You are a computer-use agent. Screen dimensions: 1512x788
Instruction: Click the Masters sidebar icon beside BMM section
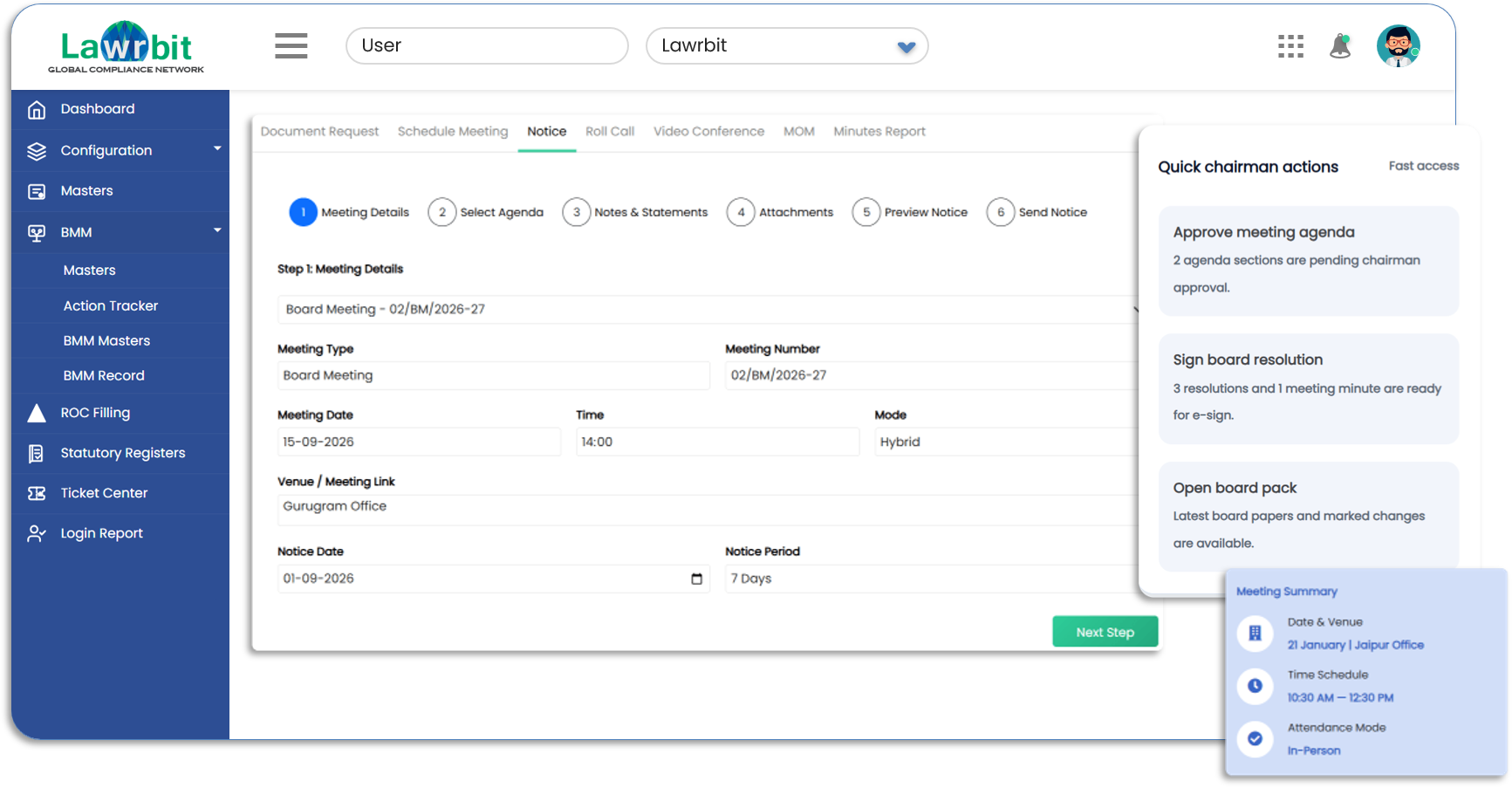pyautogui.click(x=37, y=191)
